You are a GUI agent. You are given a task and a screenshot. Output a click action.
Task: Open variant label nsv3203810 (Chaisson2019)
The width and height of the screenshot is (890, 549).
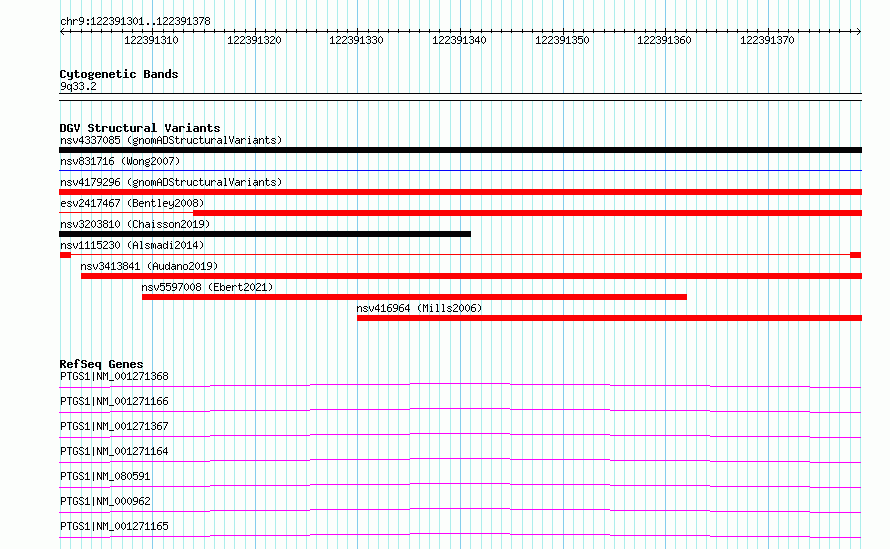[x=135, y=224]
